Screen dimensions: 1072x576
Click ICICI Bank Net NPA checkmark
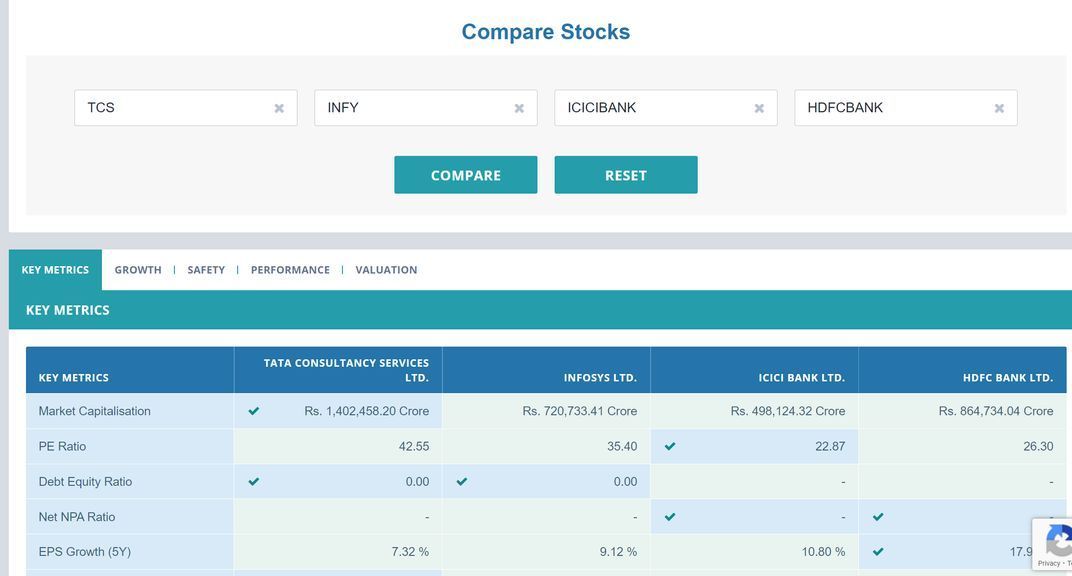coord(670,517)
